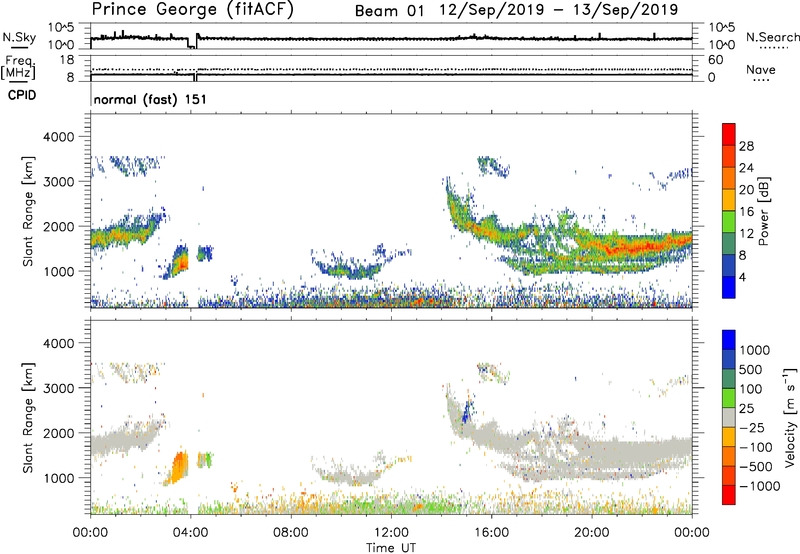800x554 pixels.
Task: Click the 'Time UT' x-axis label
Action: 391,548
